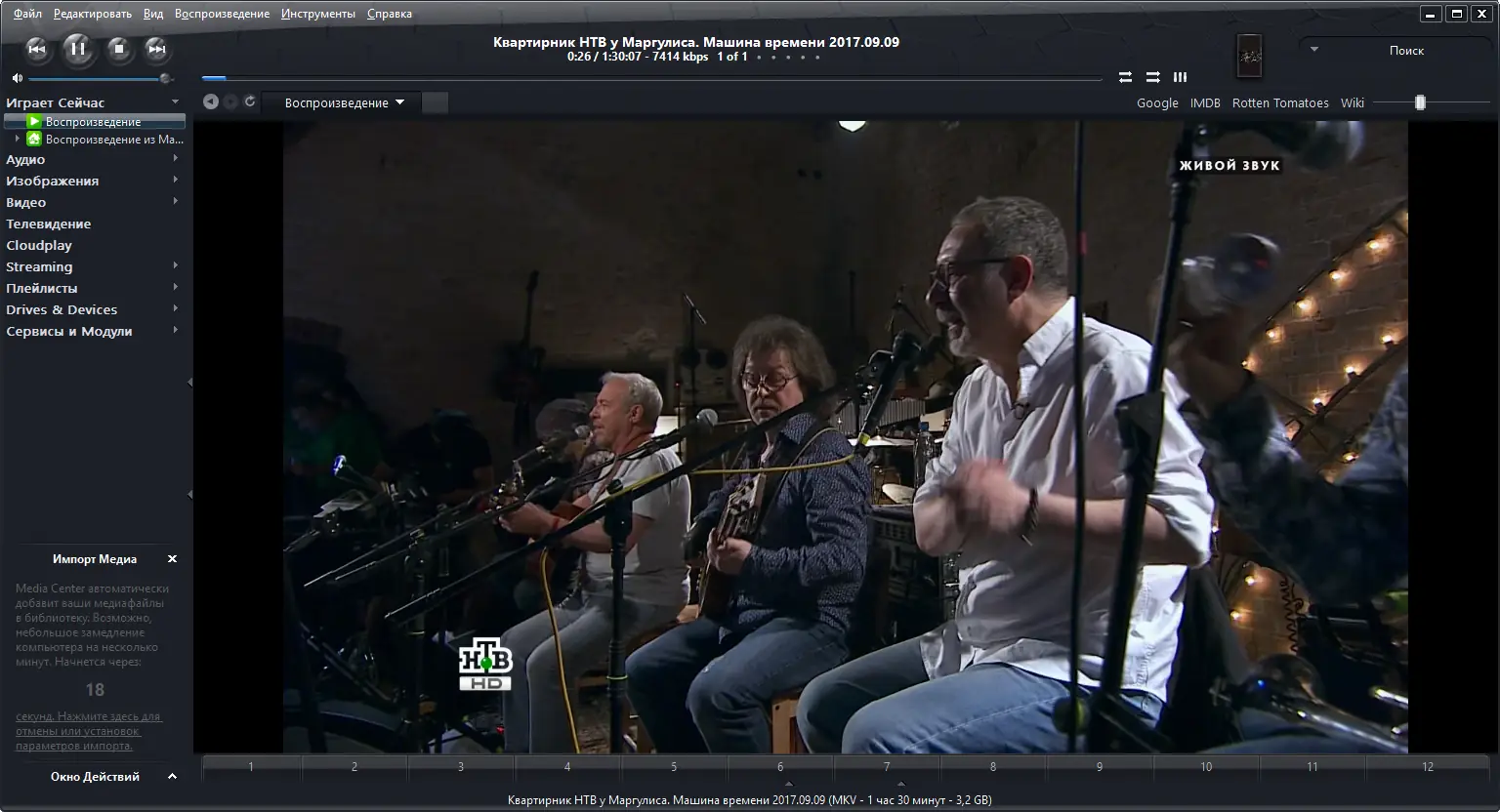The height and width of the screenshot is (812, 1500).
Task: Click the status bar file info text
Action: pyautogui.click(x=750, y=800)
